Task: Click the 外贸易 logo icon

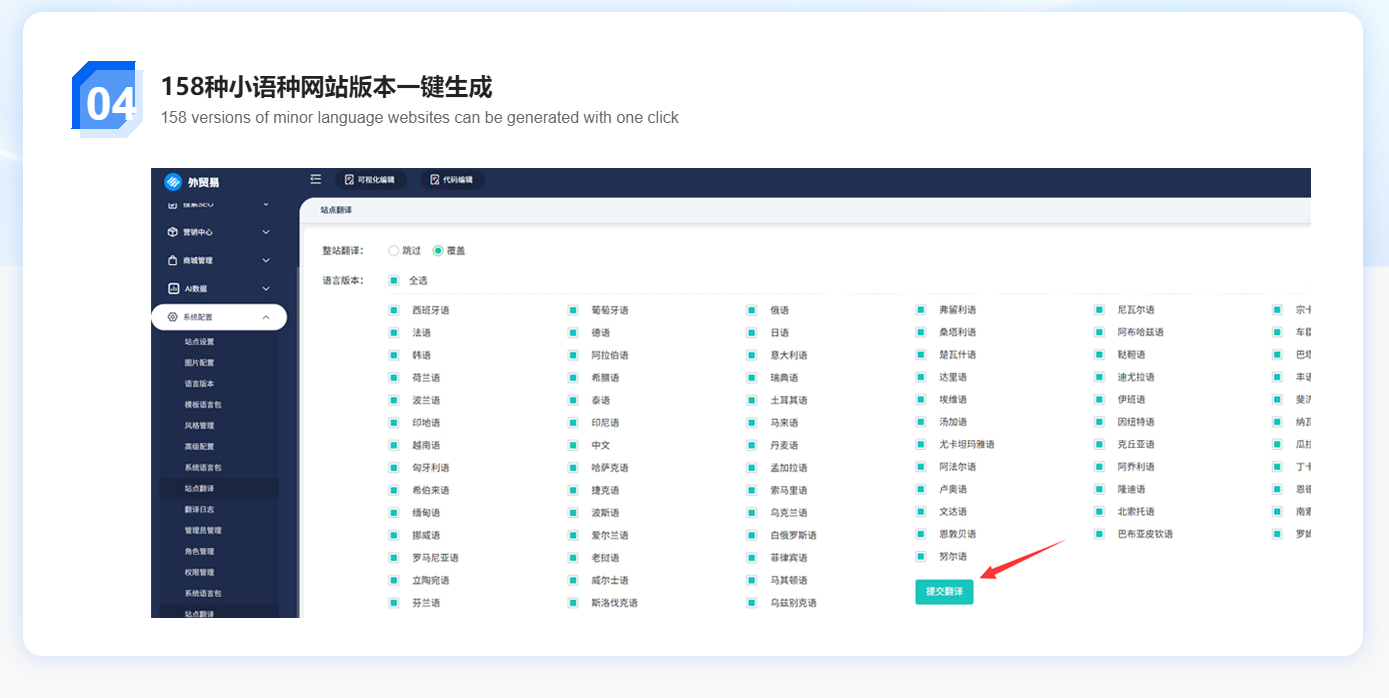Action: (x=173, y=182)
